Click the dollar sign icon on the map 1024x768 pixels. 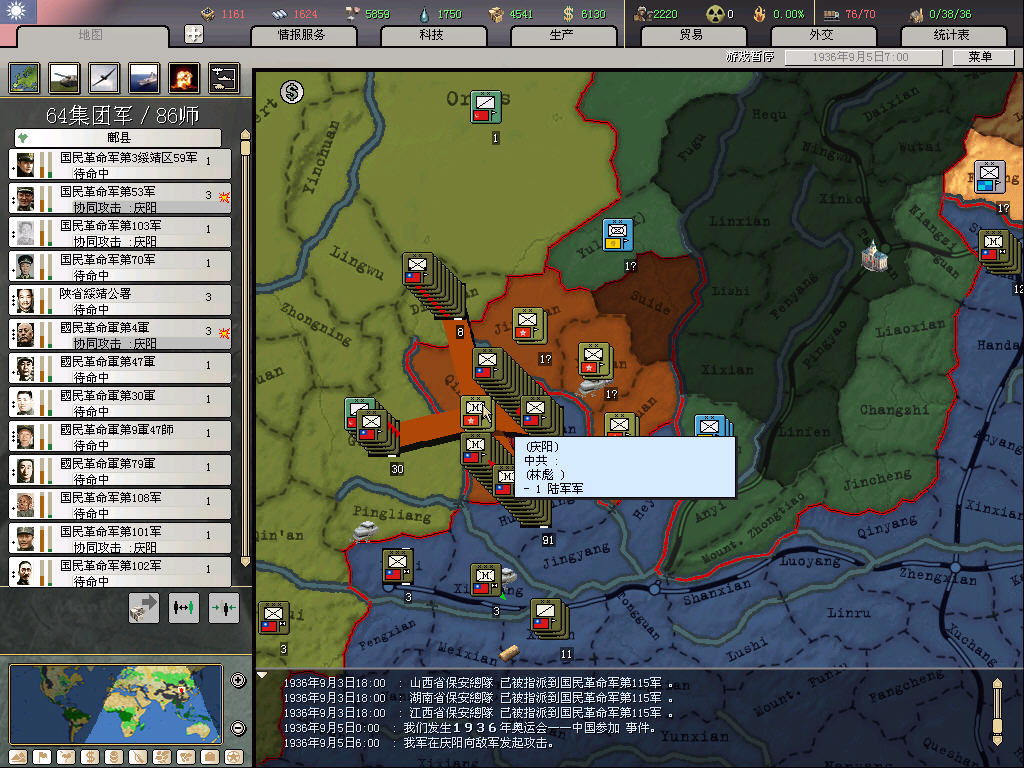292,93
